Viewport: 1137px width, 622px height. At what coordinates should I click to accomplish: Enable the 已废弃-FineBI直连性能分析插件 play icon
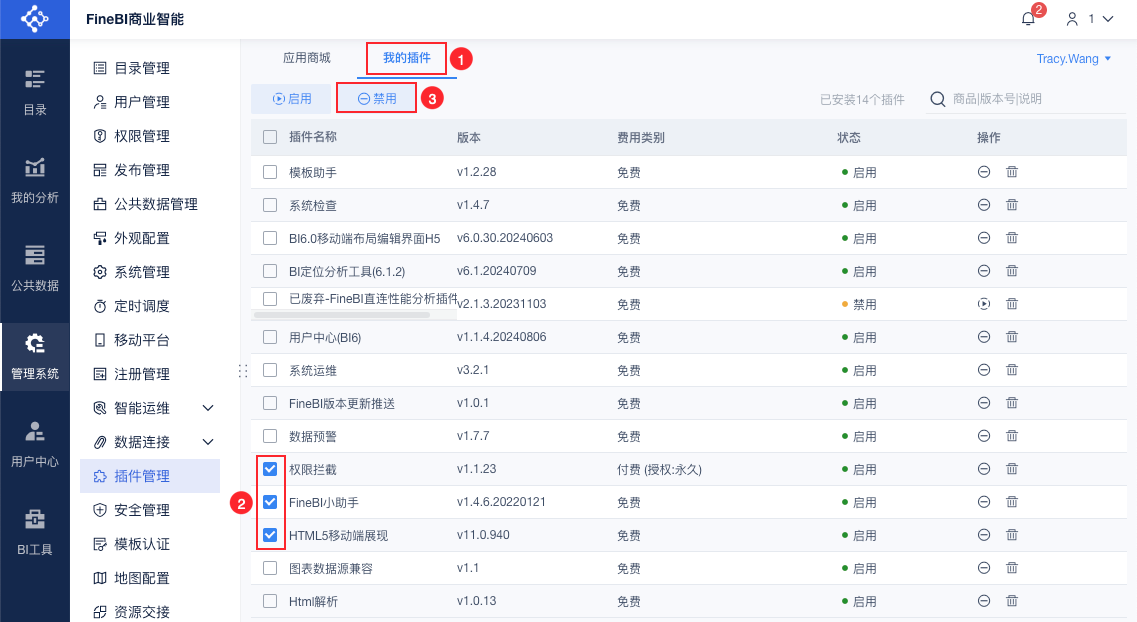pos(984,304)
